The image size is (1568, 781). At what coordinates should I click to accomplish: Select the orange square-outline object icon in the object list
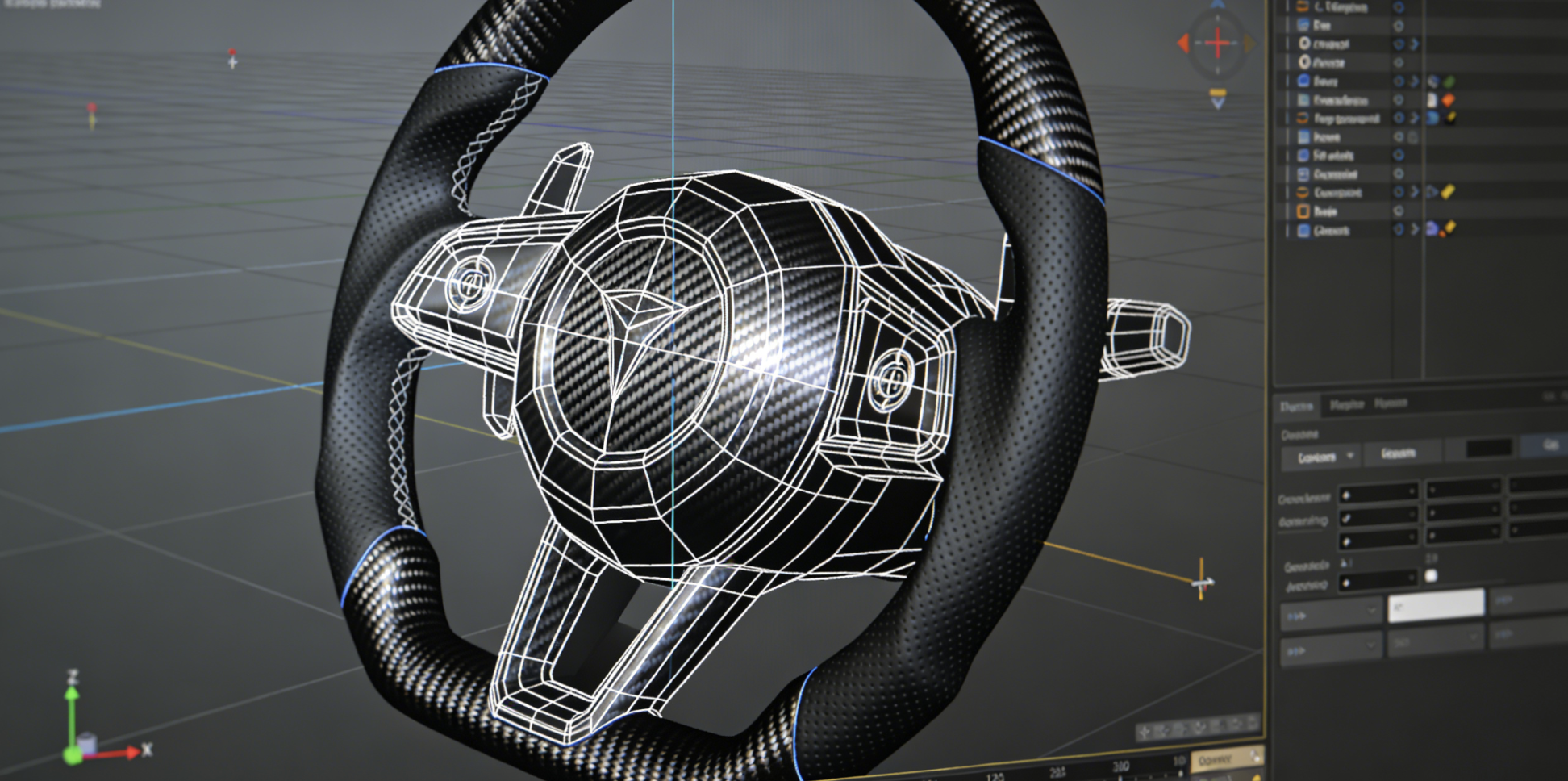pos(1303,211)
